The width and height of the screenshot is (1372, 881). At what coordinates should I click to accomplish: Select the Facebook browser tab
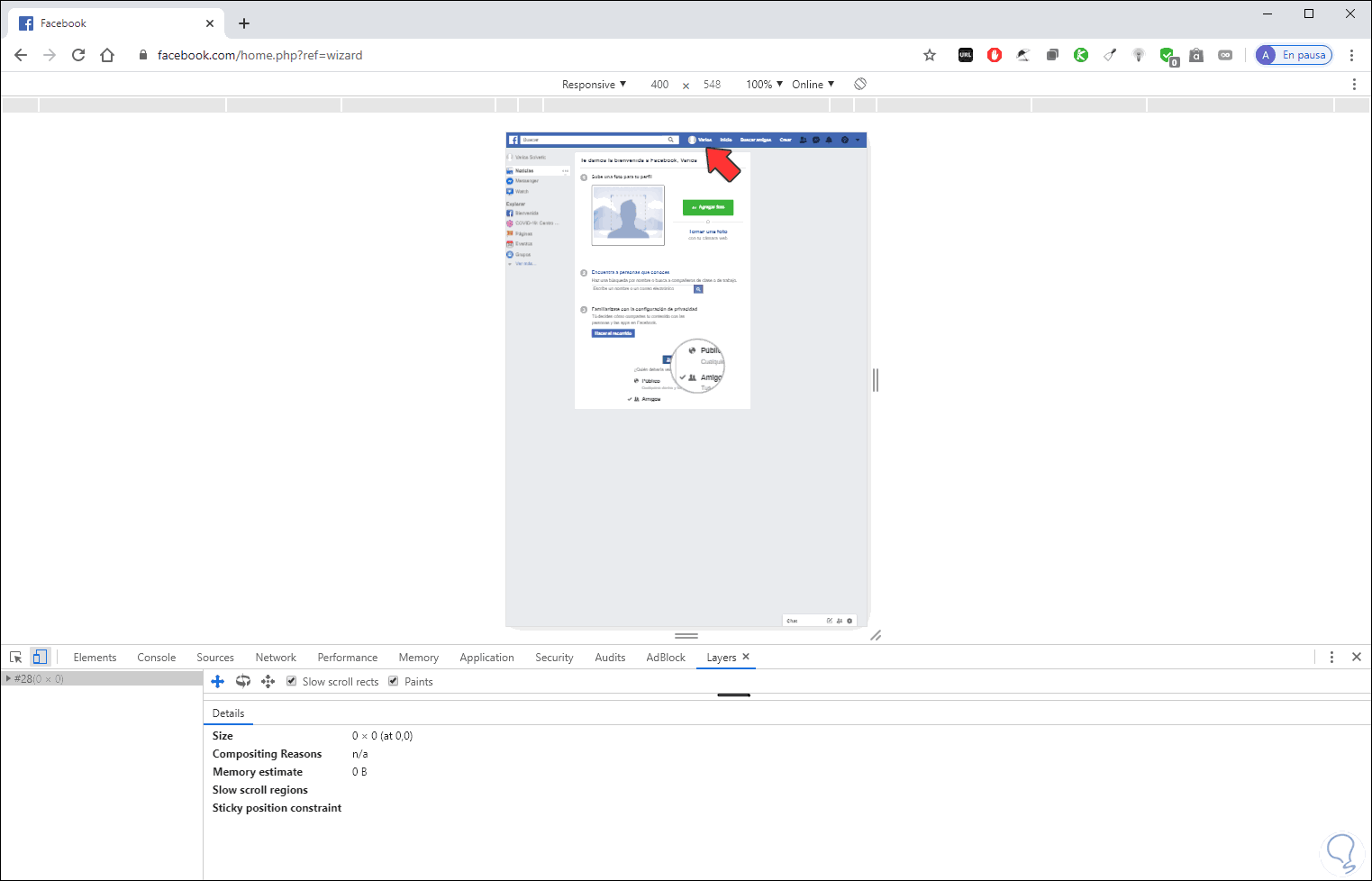coord(117,23)
